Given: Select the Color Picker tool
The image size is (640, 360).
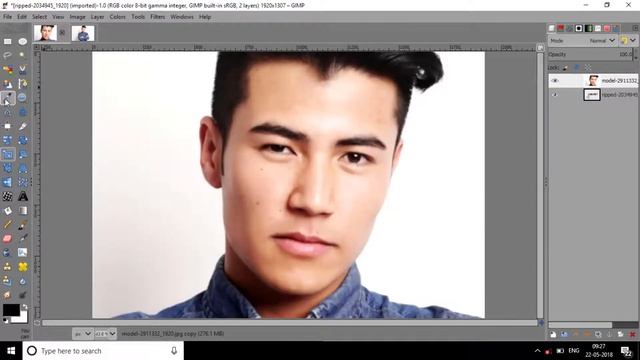Looking at the screenshot, I should [8, 98].
